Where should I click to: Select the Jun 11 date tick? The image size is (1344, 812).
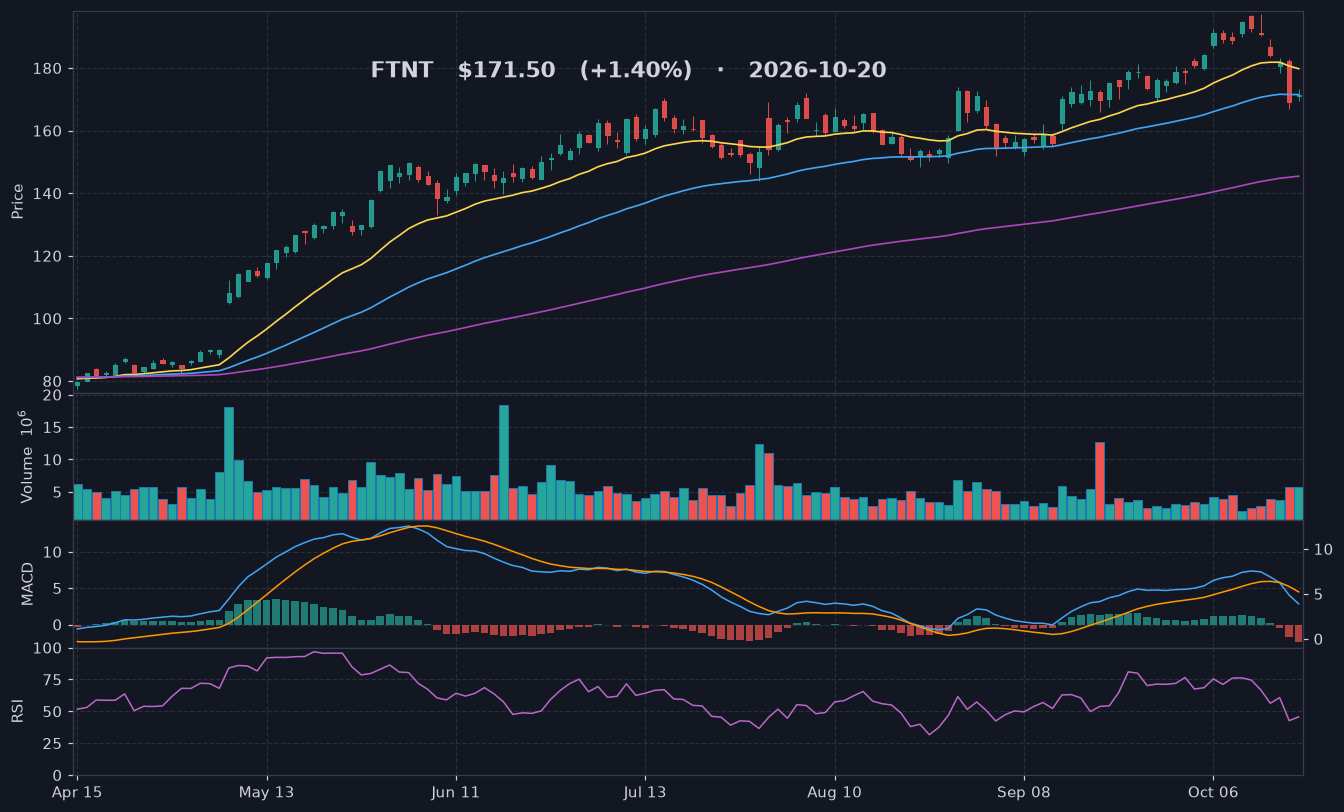pos(456,791)
